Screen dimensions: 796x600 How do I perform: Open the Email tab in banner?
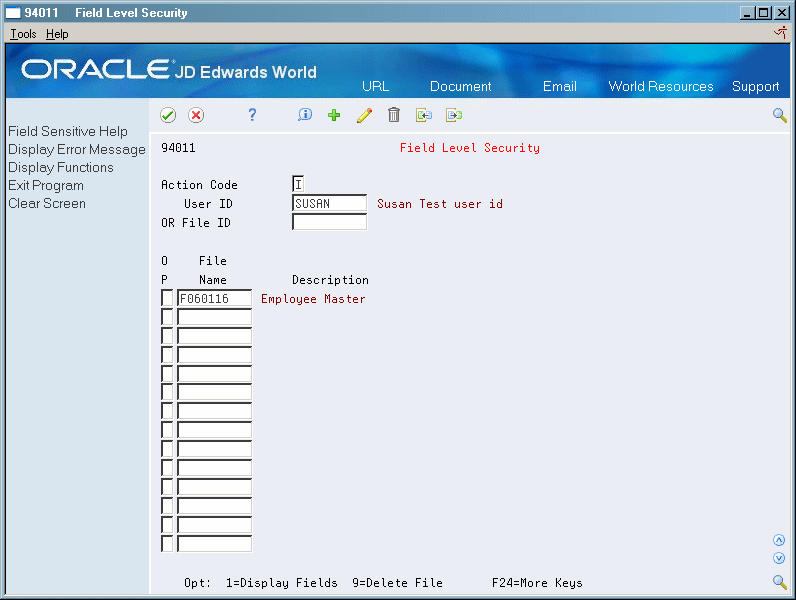[559, 86]
